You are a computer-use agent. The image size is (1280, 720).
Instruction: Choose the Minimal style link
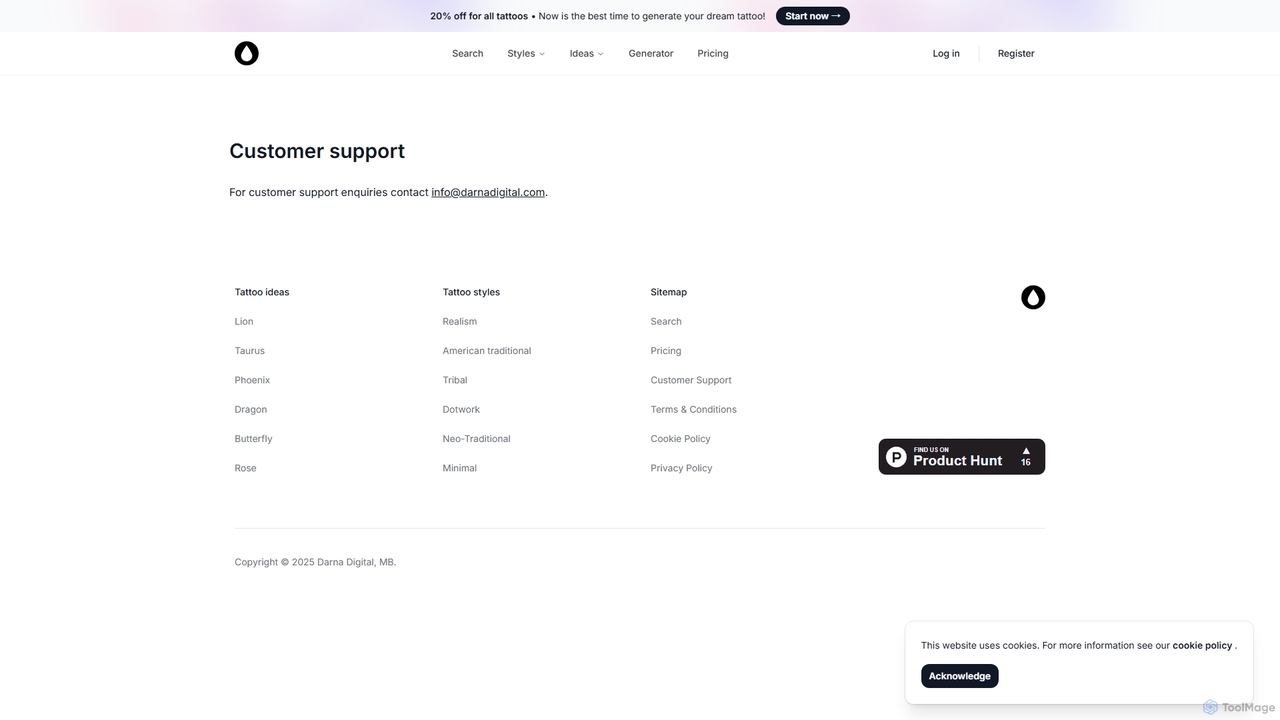click(460, 468)
